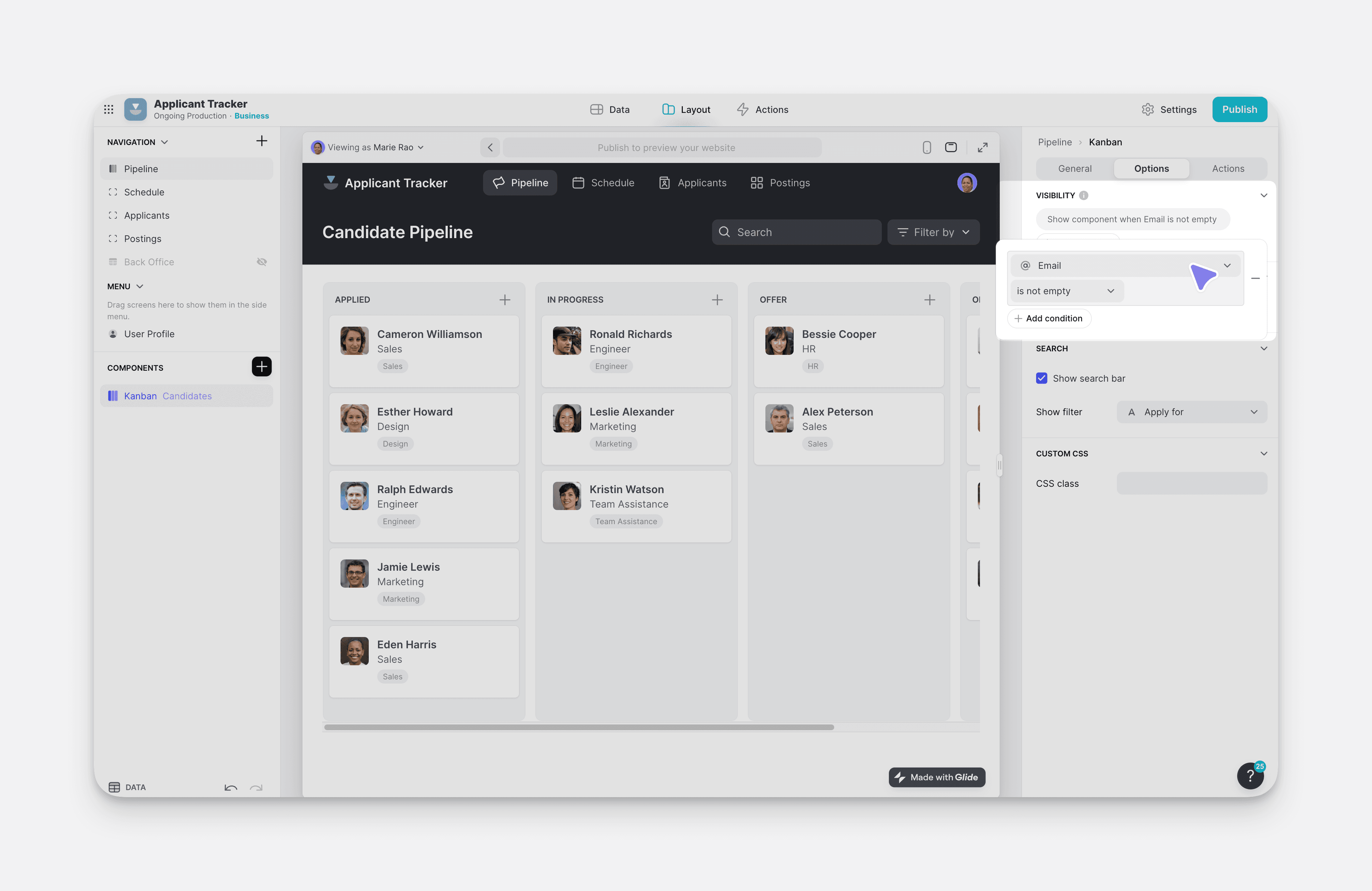The height and width of the screenshot is (891, 1372).
Task: Click the redo arrow icon
Action: [256, 787]
